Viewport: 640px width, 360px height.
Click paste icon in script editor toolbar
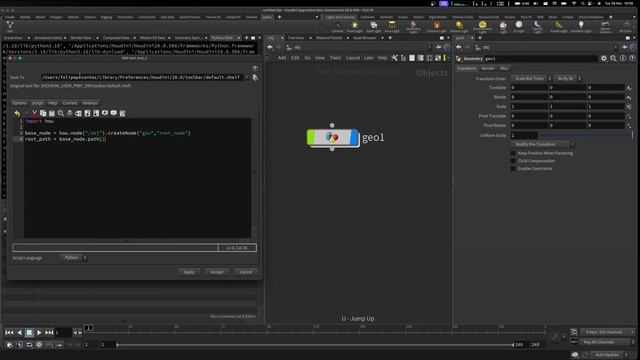(52, 113)
